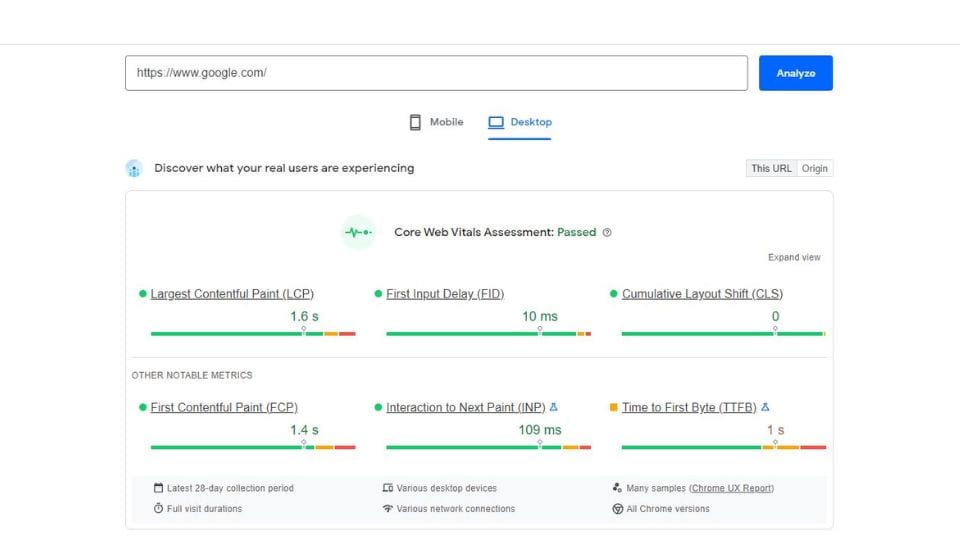Click the many samples icon
The width and height of the screenshot is (960, 540).
coord(617,488)
